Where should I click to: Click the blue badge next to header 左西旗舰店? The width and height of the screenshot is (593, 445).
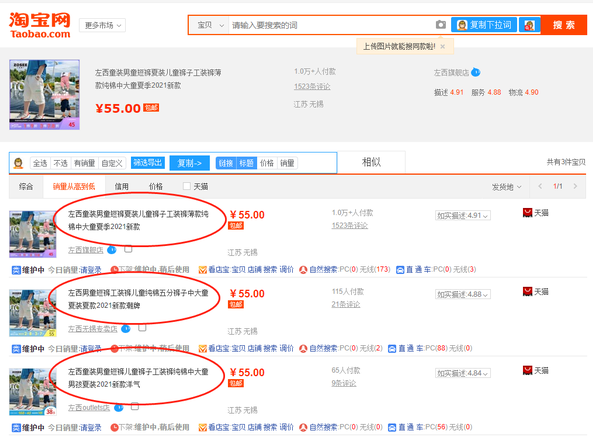click(x=475, y=72)
